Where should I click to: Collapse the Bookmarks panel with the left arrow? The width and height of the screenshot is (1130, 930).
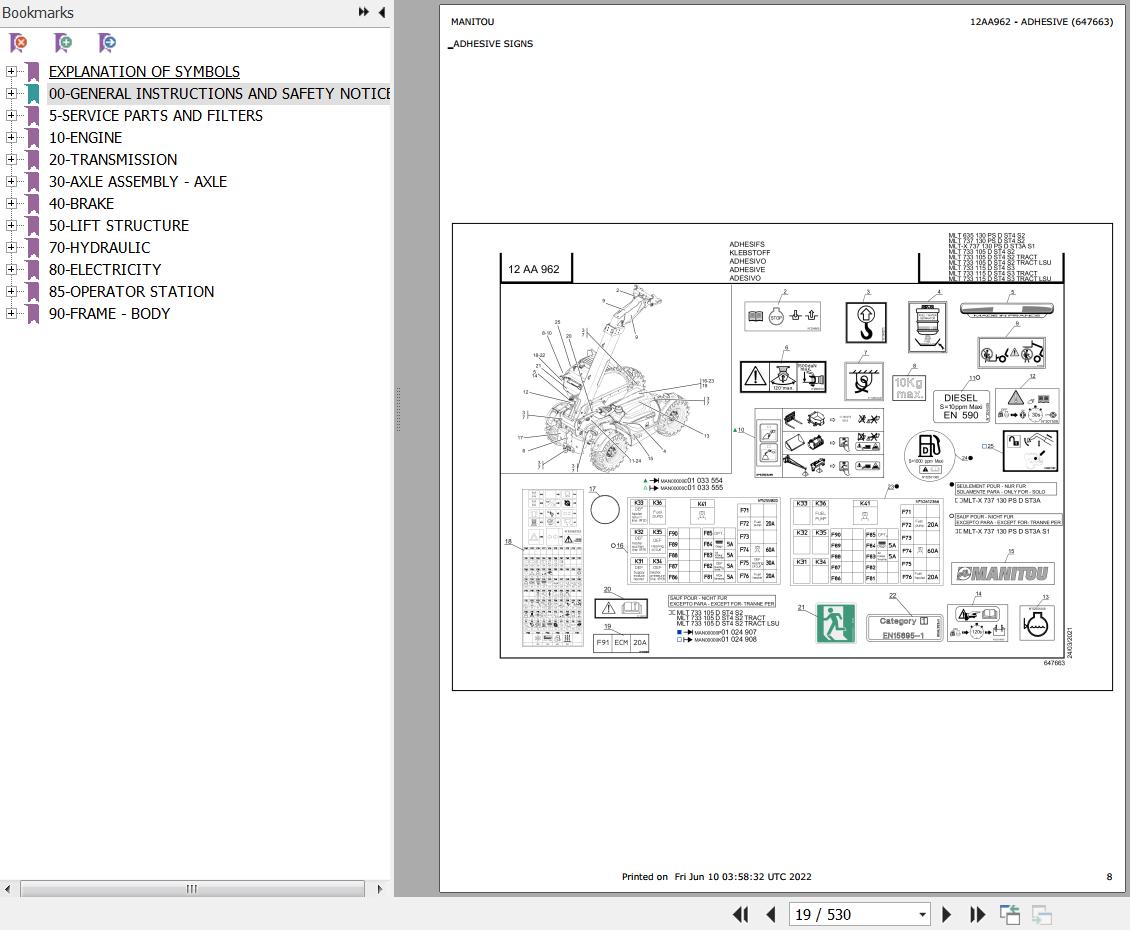pyautogui.click(x=381, y=12)
